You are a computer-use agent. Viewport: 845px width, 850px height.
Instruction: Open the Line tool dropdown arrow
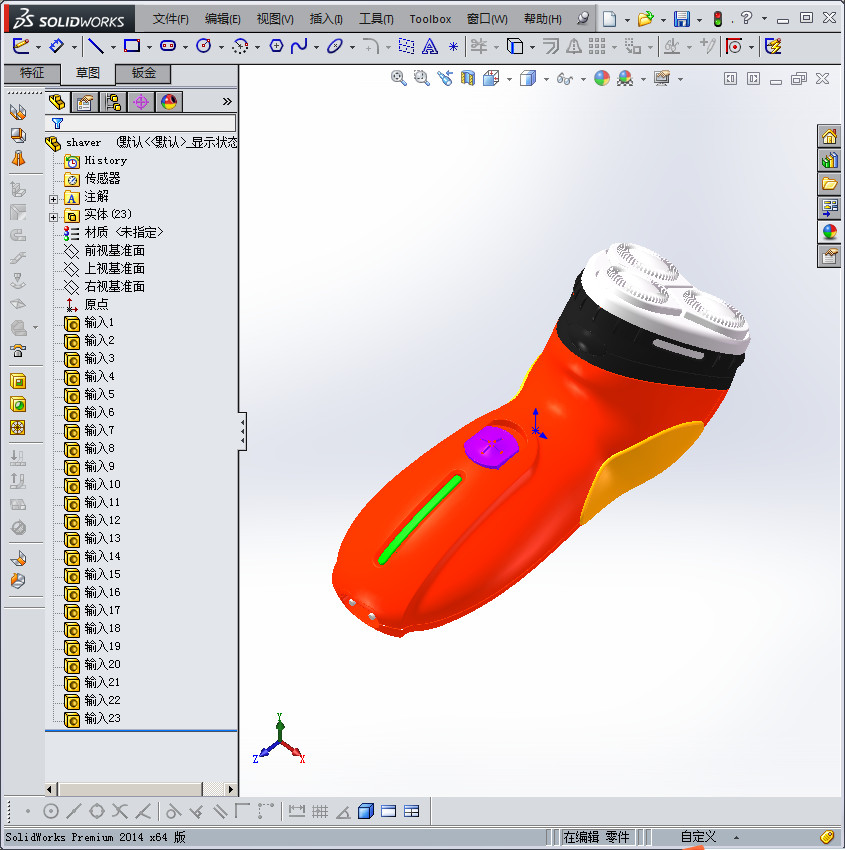[x=113, y=48]
